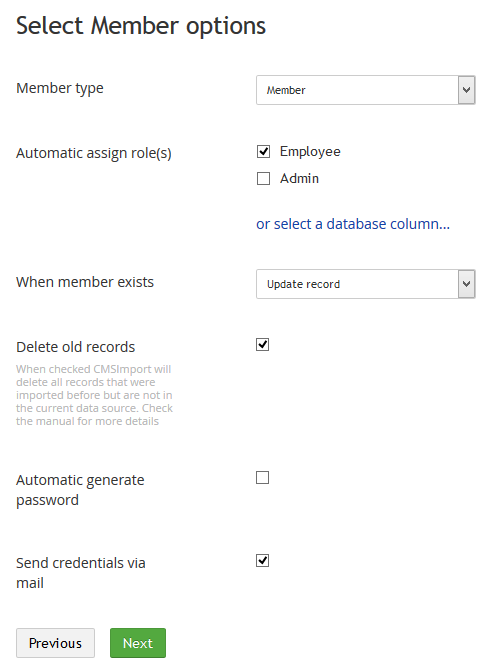This screenshot has height=672, width=499.
Task: Continue with the green Next button
Action: point(138,643)
